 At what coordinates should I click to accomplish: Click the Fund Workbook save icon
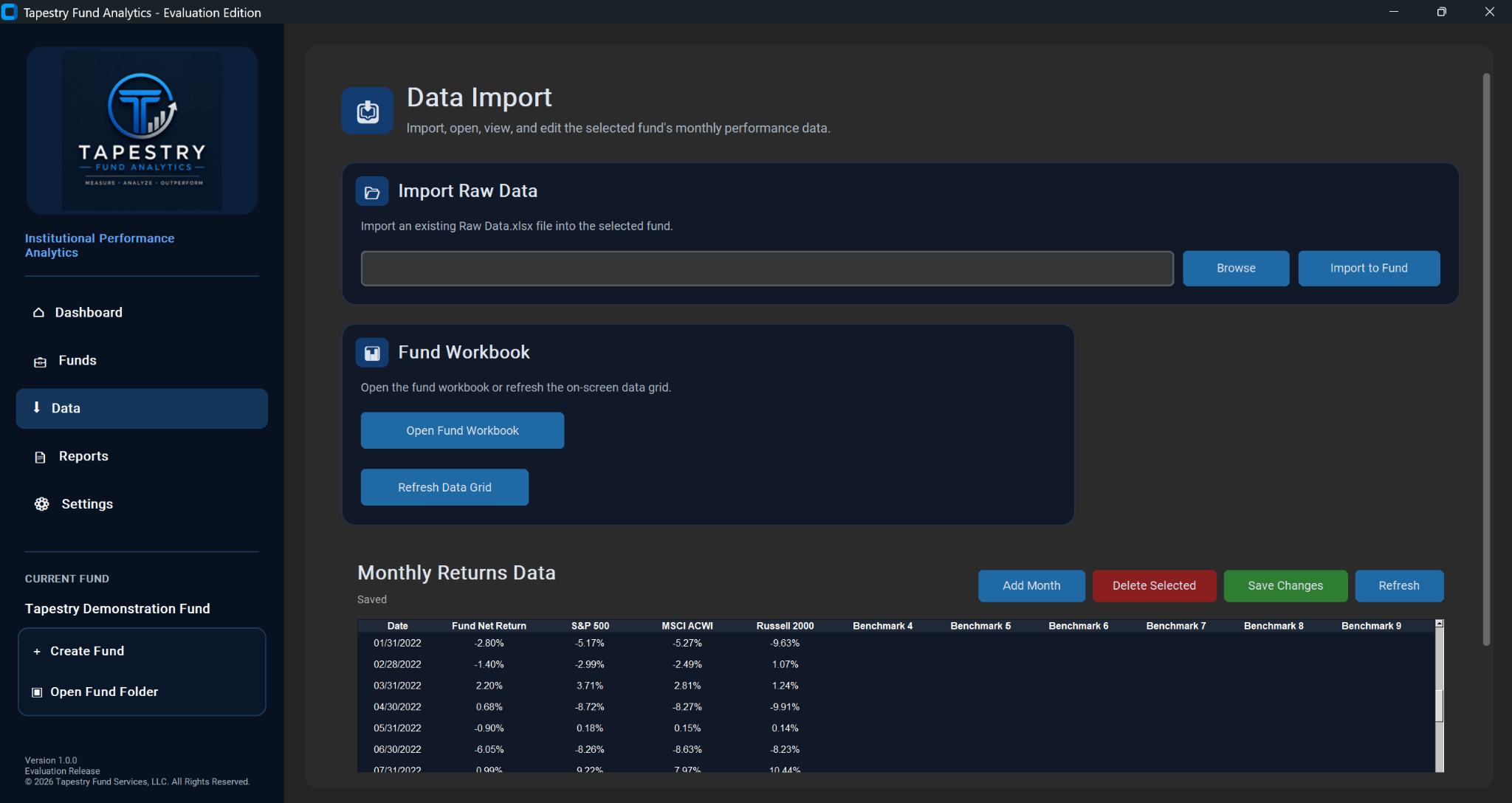tap(371, 353)
